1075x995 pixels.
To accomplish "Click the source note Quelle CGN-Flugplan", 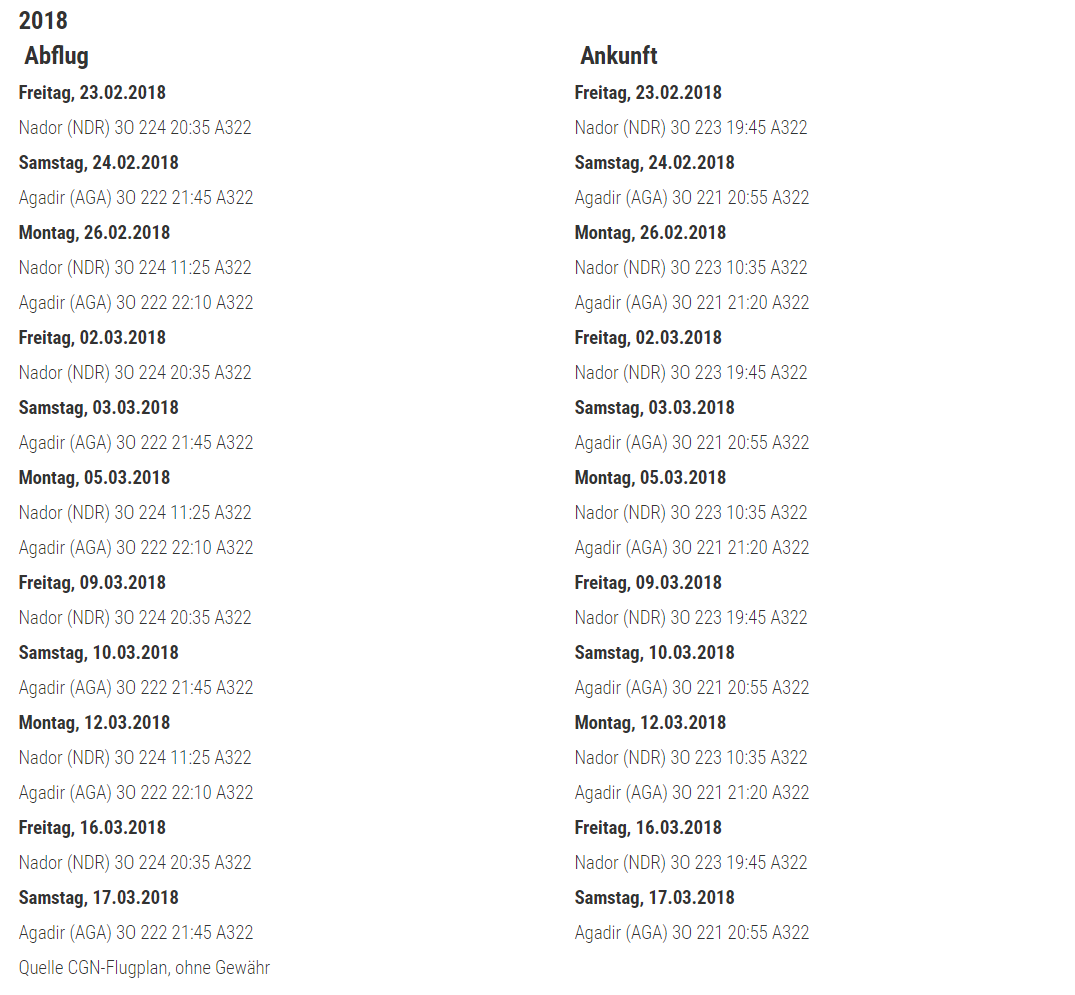I will pos(144,967).
